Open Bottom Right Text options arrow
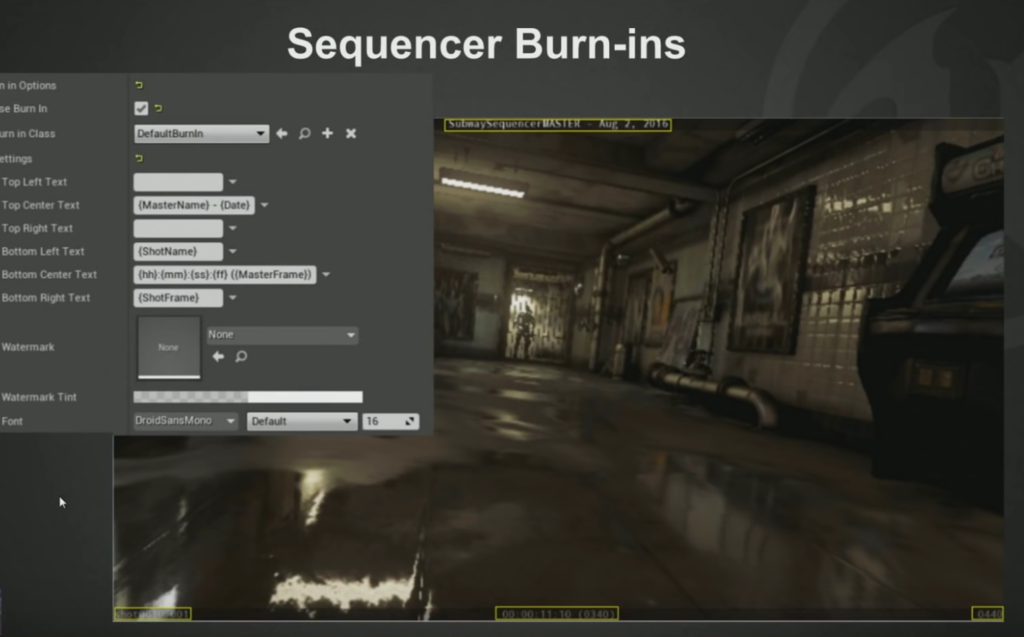The height and width of the screenshot is (637, 1024). pos(232,298)
